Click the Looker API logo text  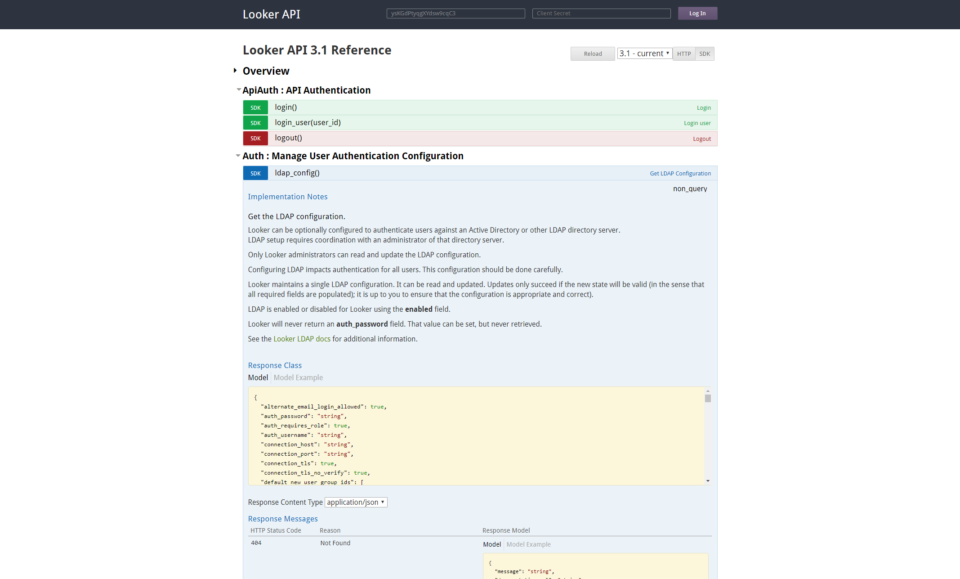(271, 13)
